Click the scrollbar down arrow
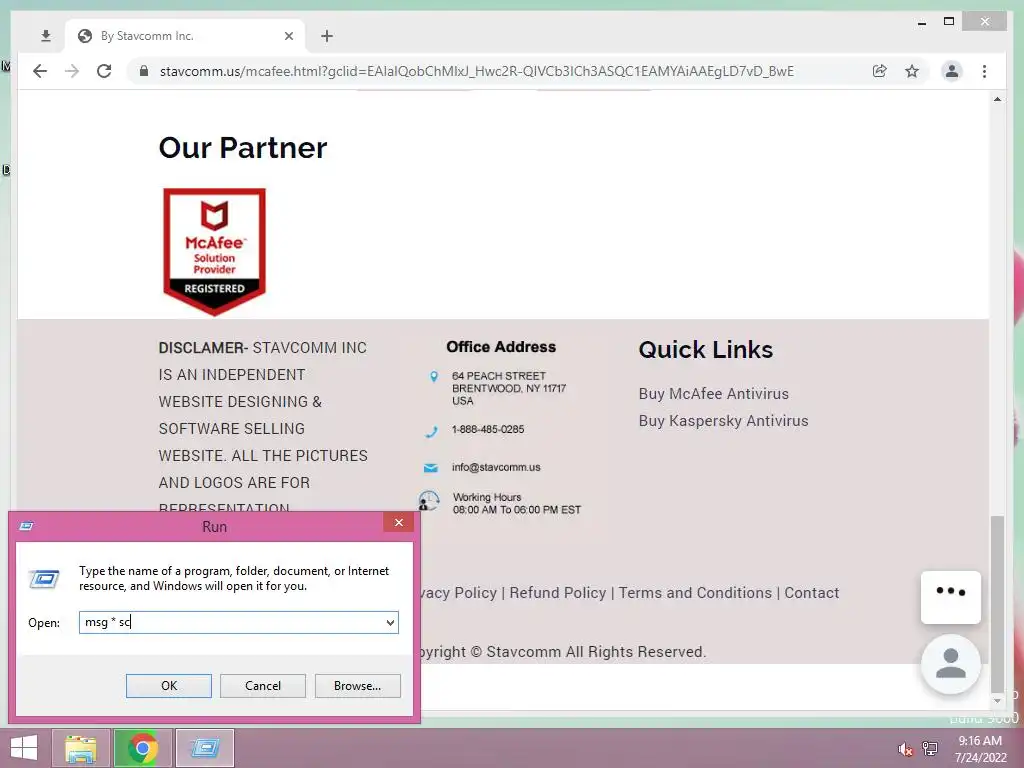 coord(997,701)
